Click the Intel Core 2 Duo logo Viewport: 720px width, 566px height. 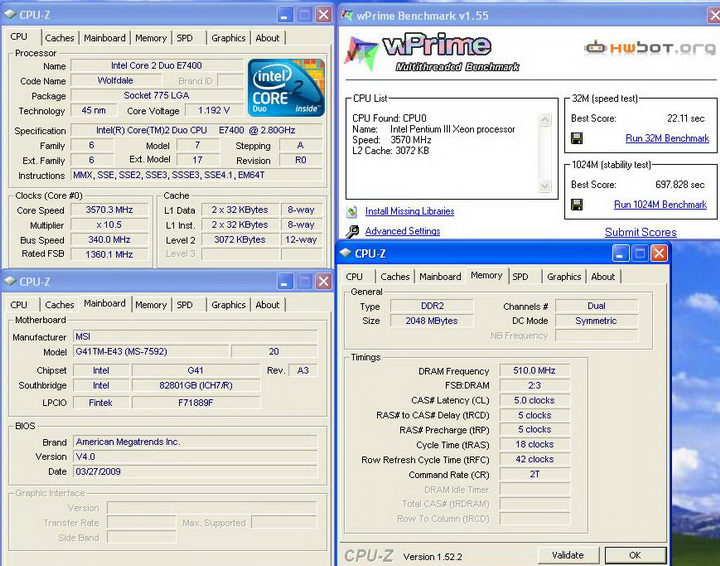tap(286, 87)
